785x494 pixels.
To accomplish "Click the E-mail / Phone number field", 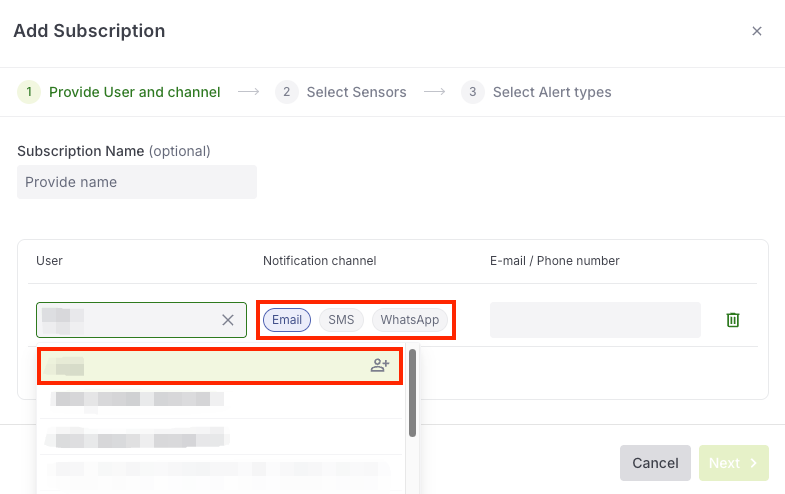I will click(595, 320).
